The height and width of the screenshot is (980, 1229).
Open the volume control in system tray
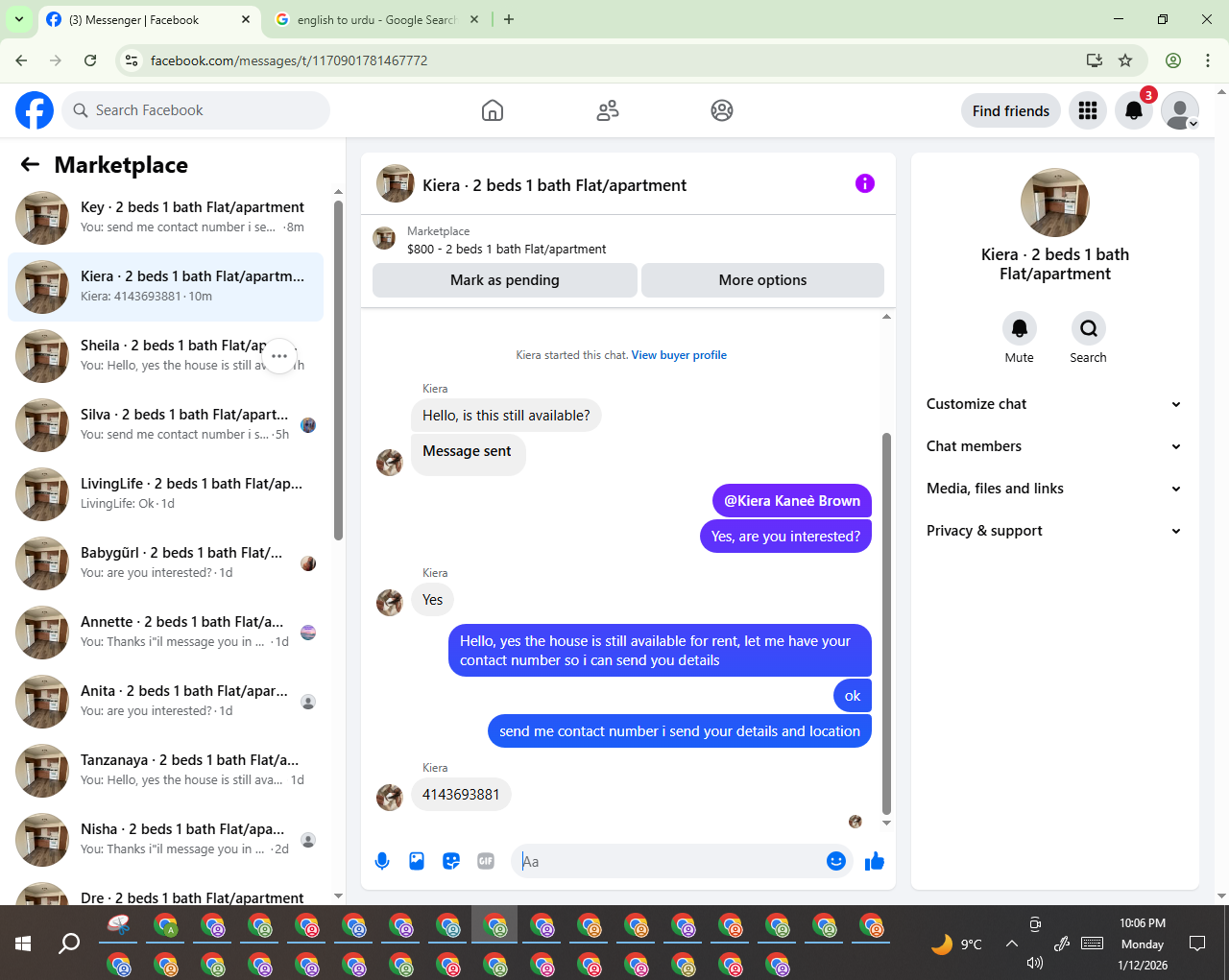1035,963
